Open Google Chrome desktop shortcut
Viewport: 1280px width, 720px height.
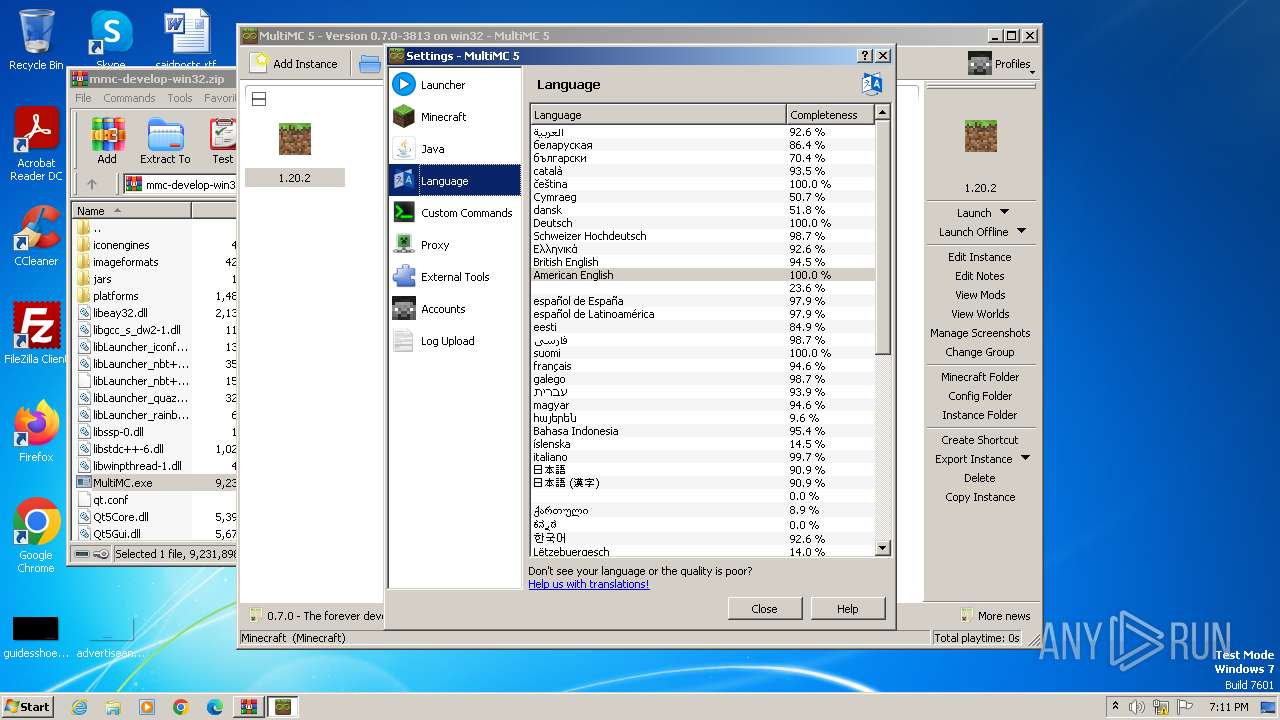coord(36,535)
